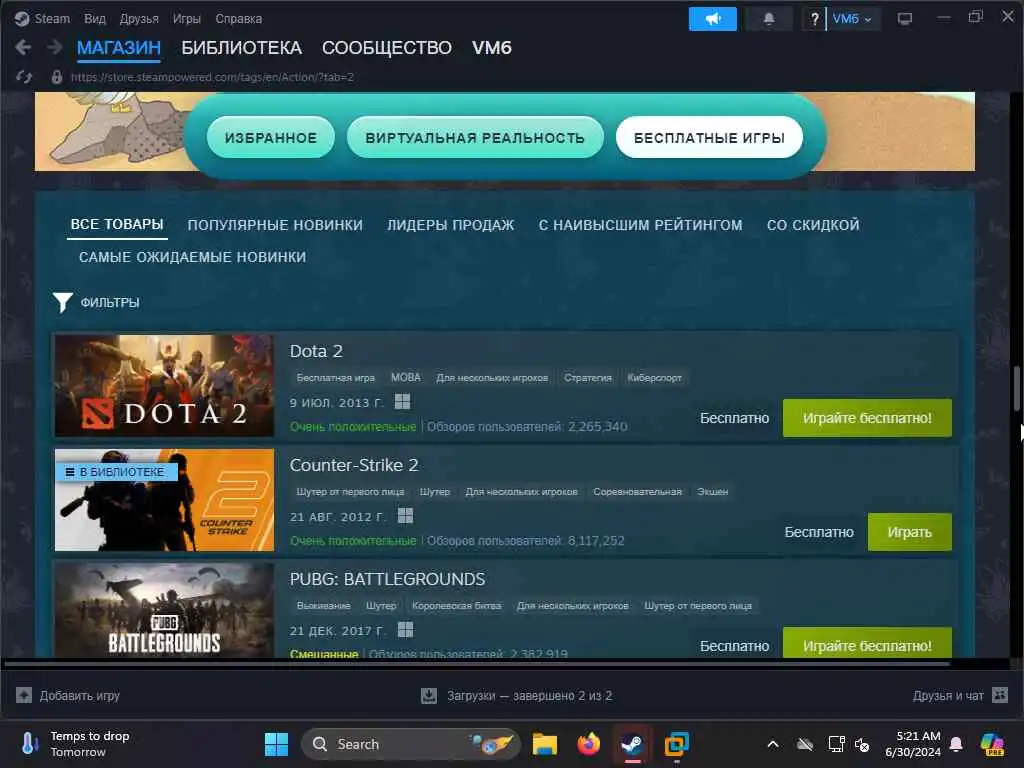Switch to Big Picture mode monitor icon
Viewport: 1024px width, 768px height.
coord(904,19)
